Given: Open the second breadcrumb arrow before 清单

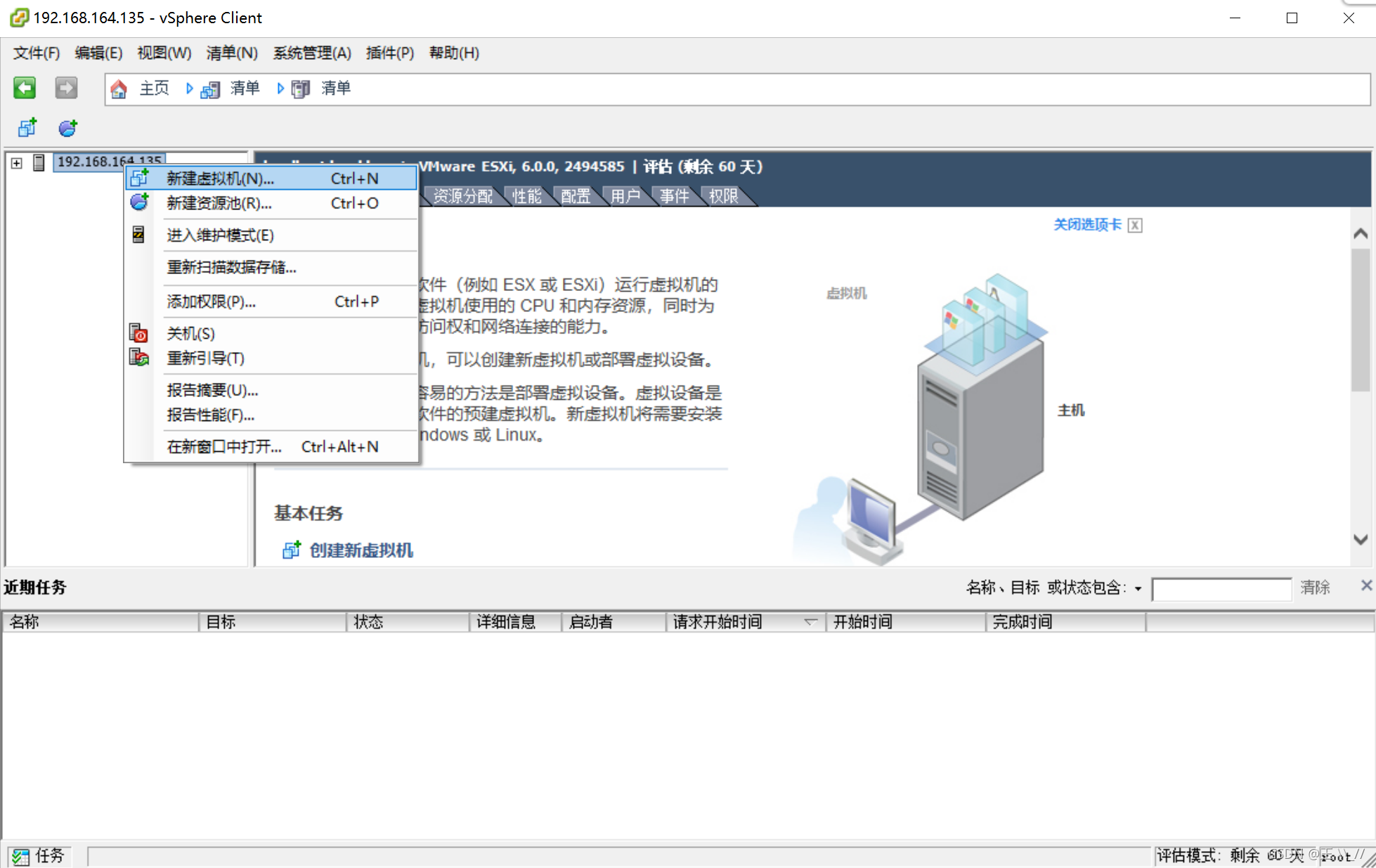Looking at the screenshot, I should (x=280, y=89).
